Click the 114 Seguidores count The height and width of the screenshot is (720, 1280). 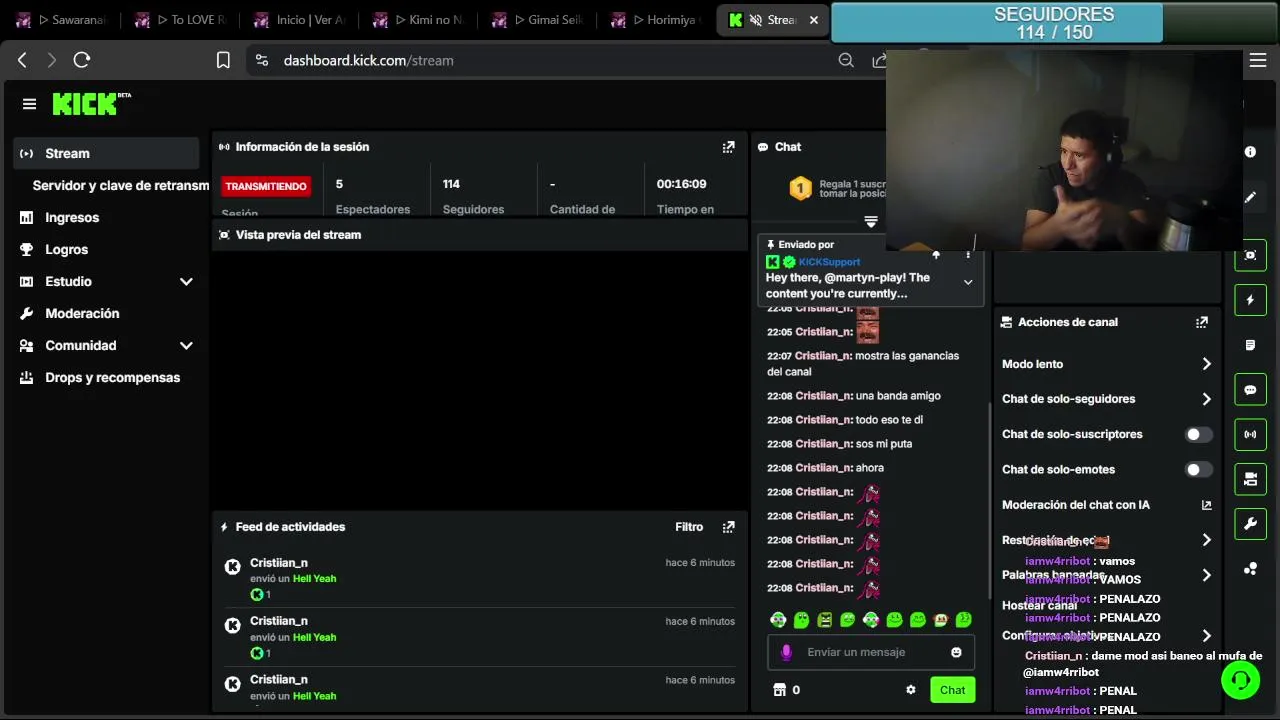451,184
